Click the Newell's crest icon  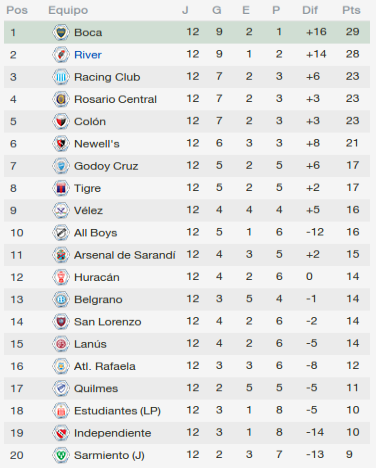(61, 144)
